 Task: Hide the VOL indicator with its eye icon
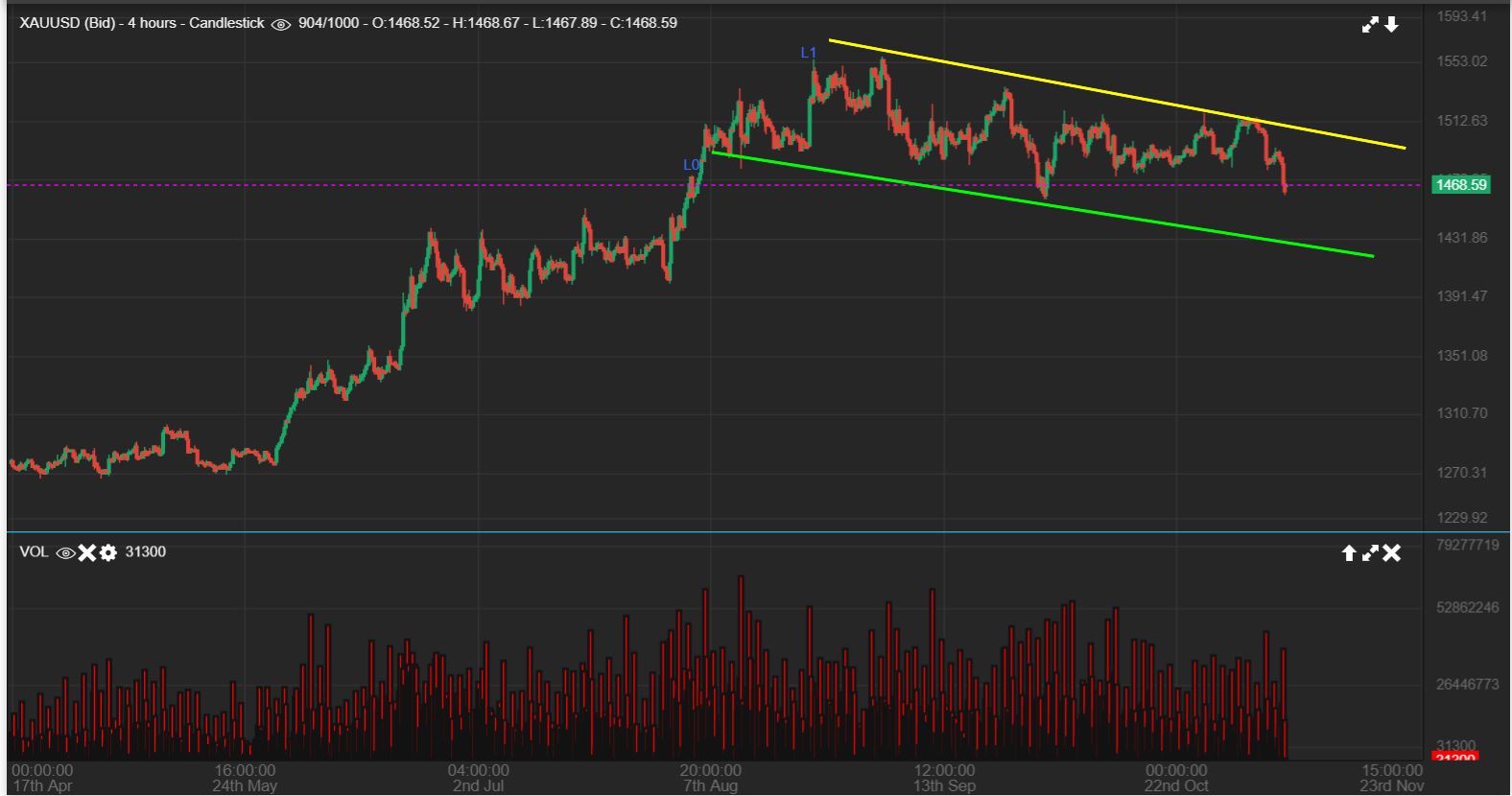click(65, 552)
